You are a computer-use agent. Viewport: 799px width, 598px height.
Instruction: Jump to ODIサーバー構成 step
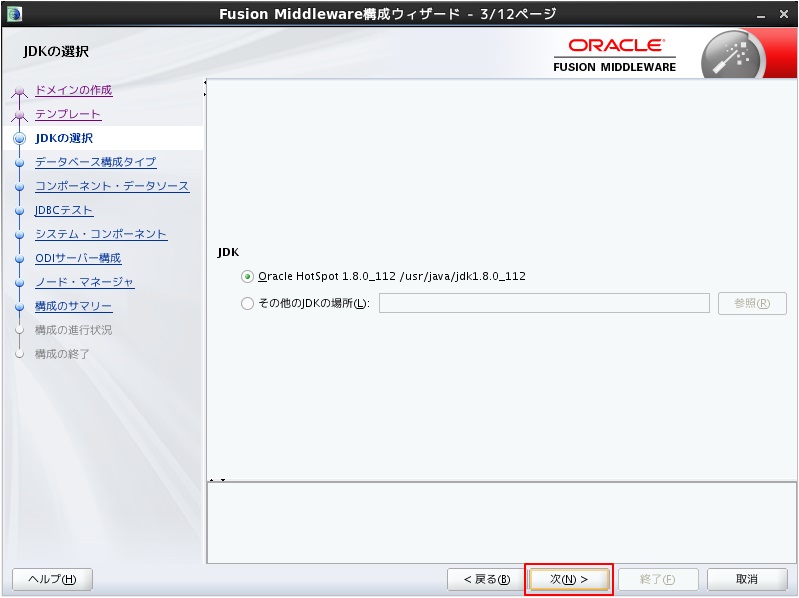point(78,258)
